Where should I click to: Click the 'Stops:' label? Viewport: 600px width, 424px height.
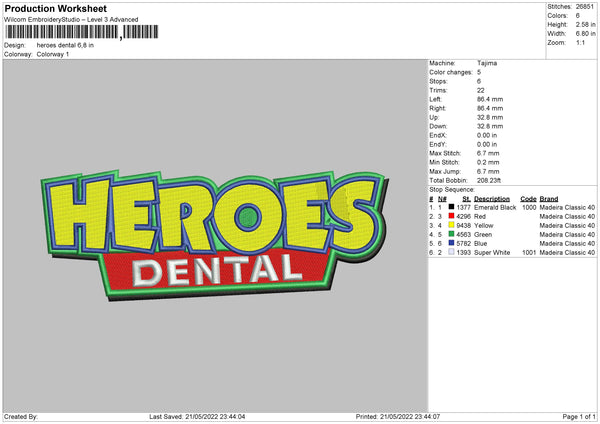pos(438,81)
